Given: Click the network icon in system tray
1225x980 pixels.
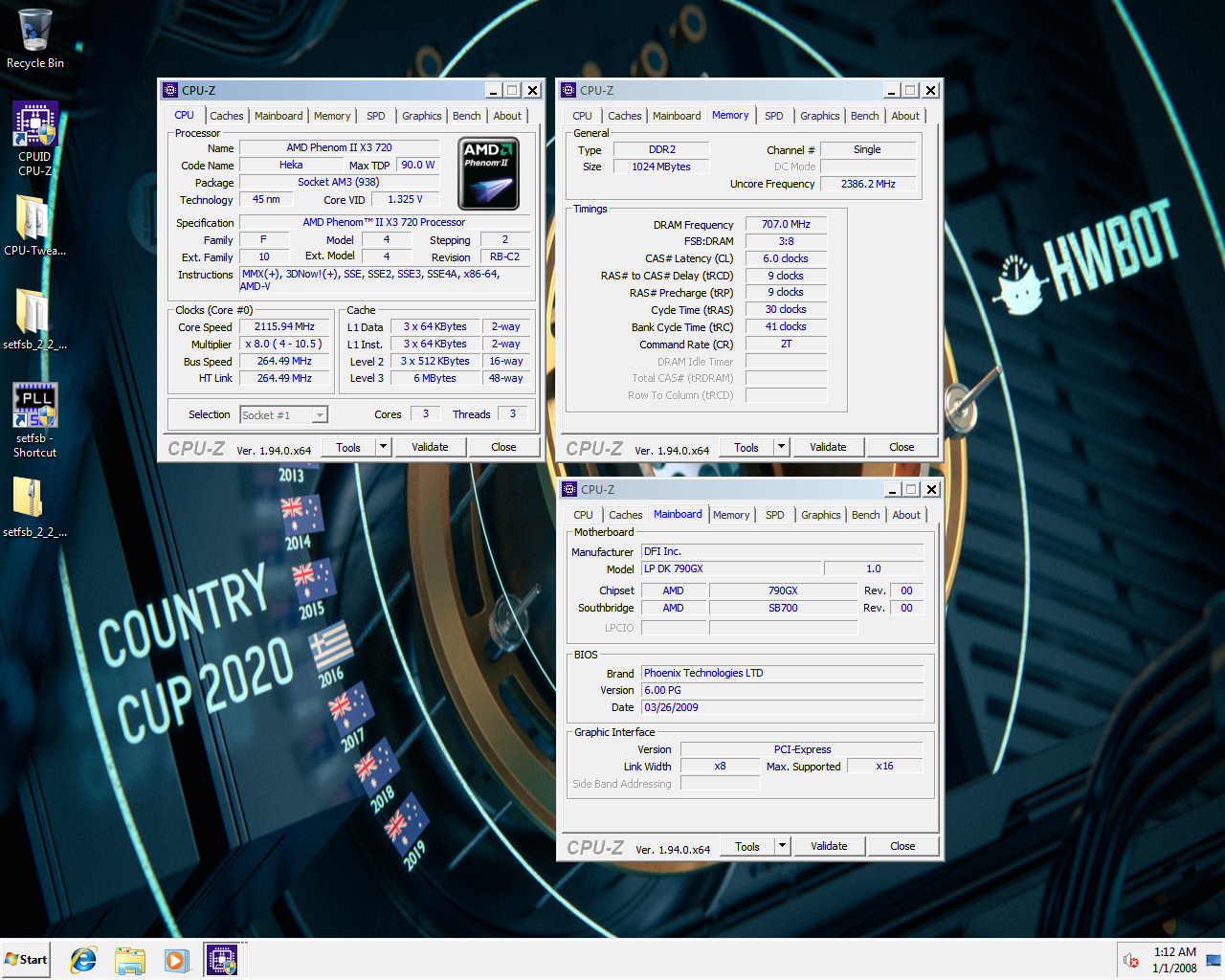Looking at the screenshot, I should (x=1213, y=960).
